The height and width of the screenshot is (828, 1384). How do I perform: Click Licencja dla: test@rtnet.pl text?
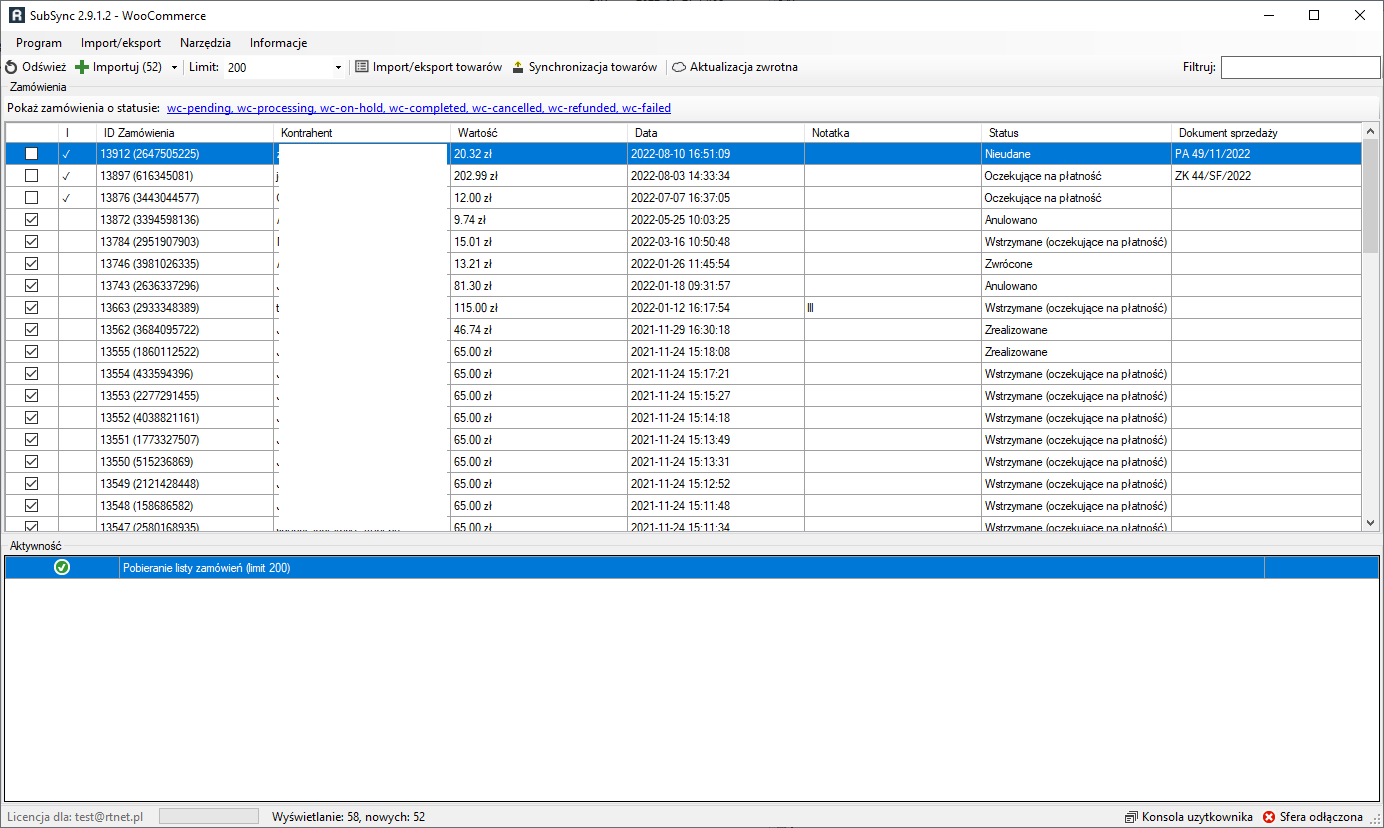point(73,817)
